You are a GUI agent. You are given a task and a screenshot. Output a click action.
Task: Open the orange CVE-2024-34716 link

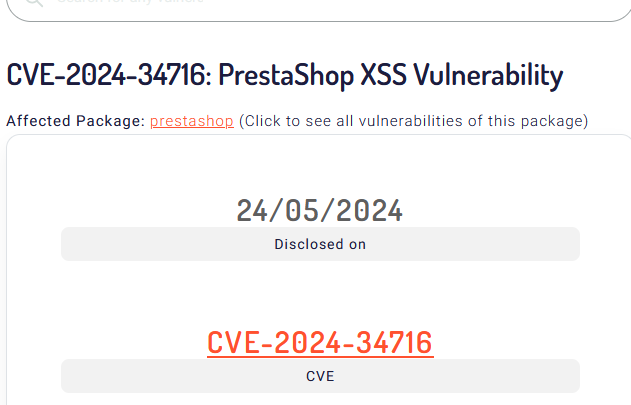(x=320, y=343)
